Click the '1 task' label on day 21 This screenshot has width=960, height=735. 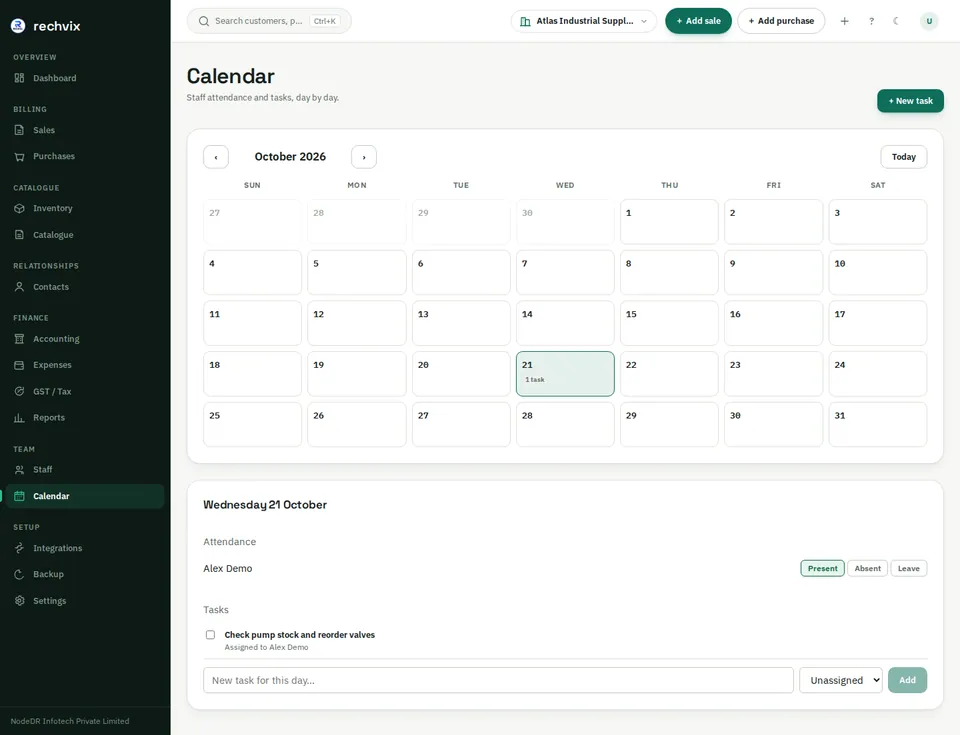point(534,380)
